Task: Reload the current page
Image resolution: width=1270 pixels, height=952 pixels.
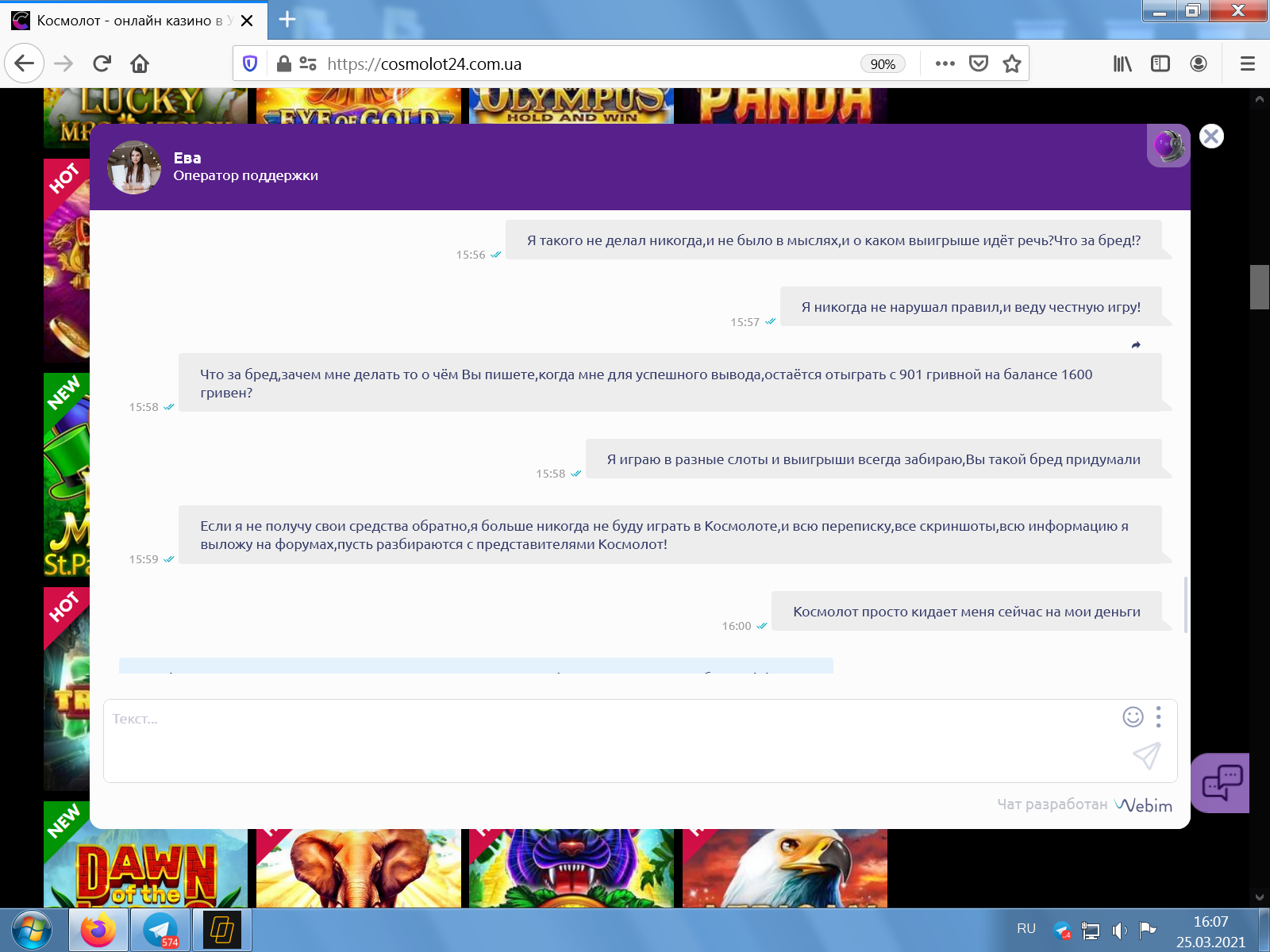Action: [x=102, y=63]
